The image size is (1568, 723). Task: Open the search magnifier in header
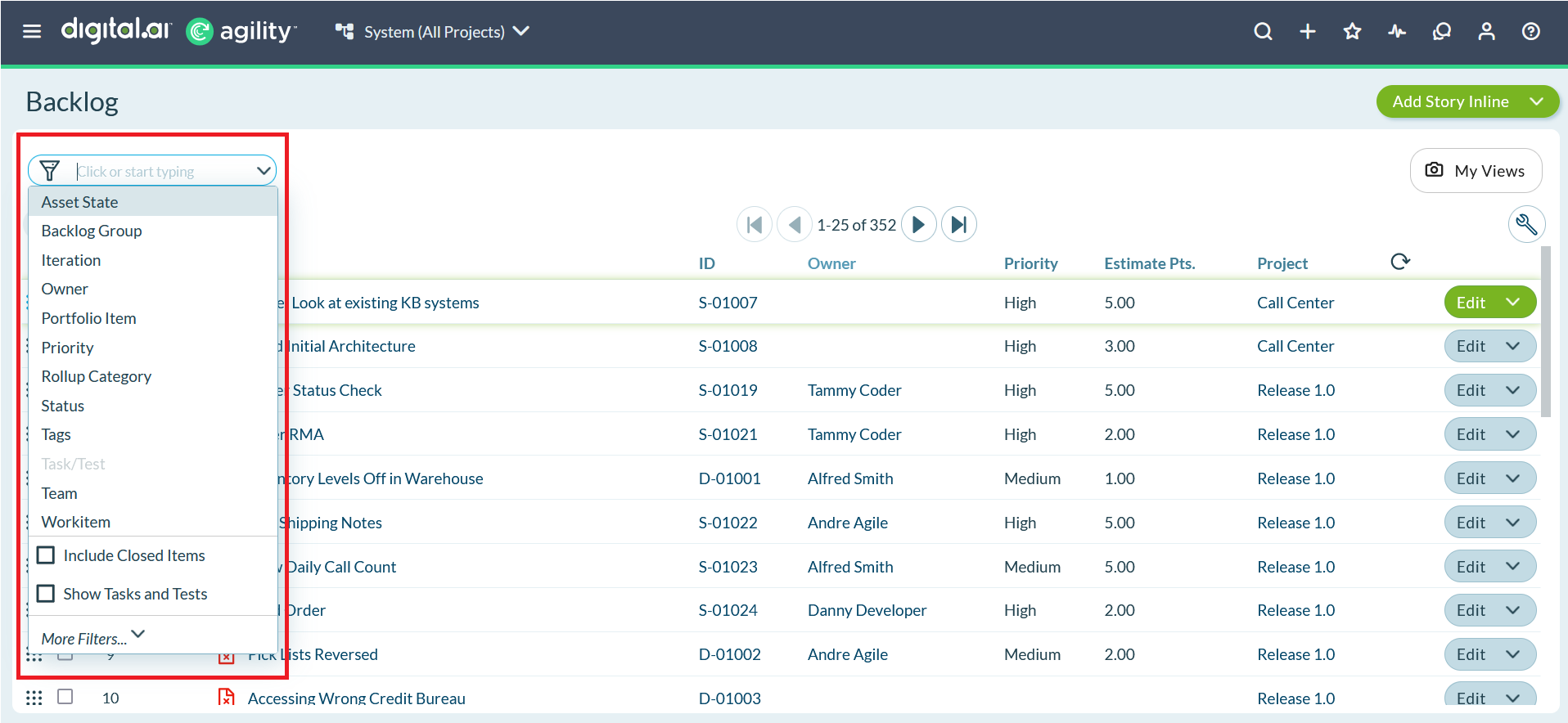tap(1263, 31)
